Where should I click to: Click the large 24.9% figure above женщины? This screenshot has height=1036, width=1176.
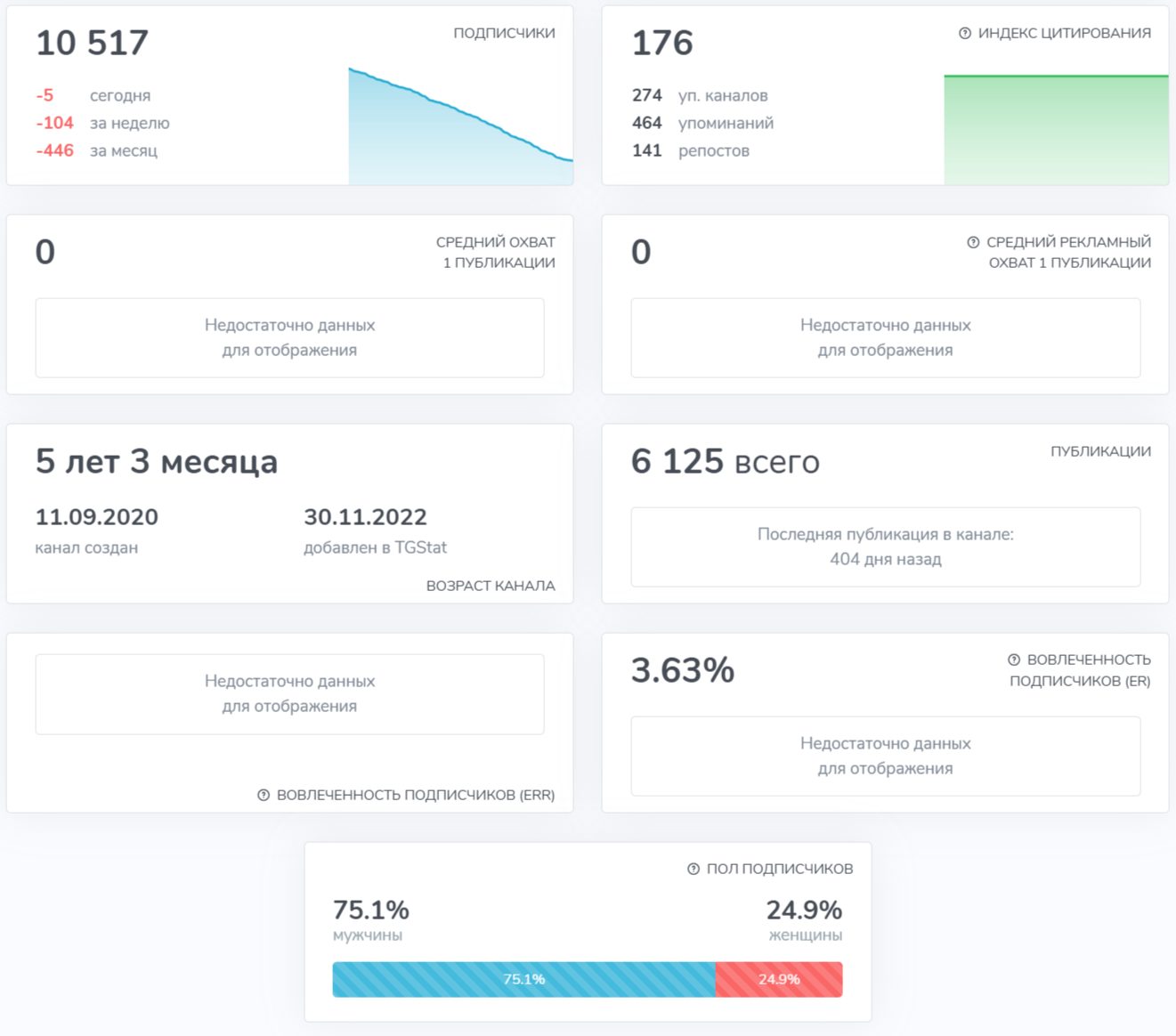804,910
